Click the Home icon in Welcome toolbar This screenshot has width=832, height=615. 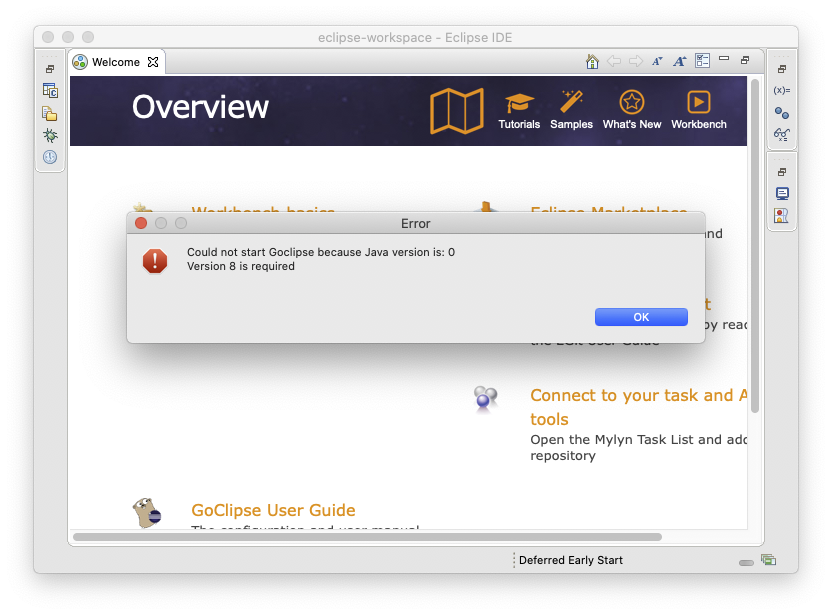pos(592,61)
